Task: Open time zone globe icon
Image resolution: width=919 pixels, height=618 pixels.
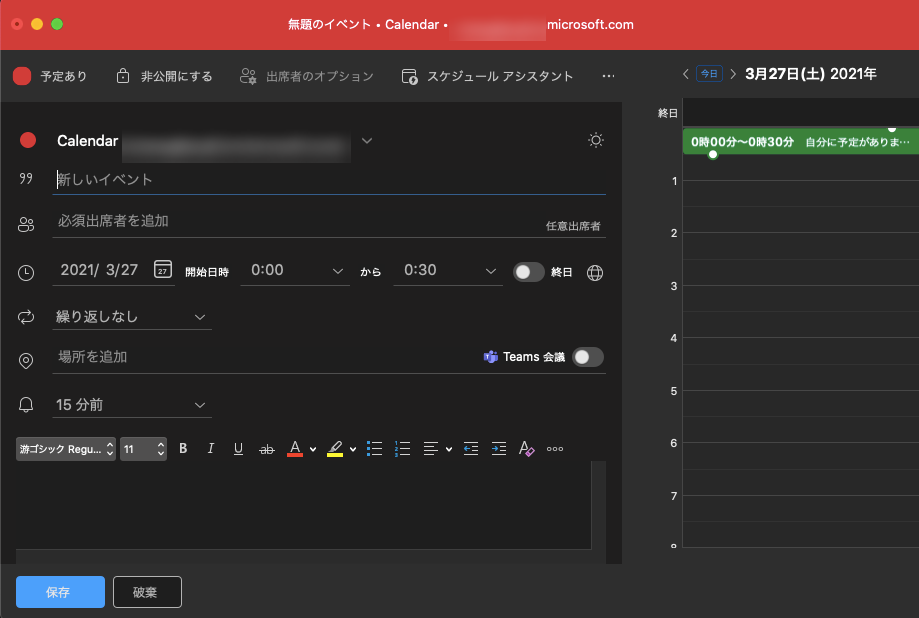Action: [x=595, y=273]
